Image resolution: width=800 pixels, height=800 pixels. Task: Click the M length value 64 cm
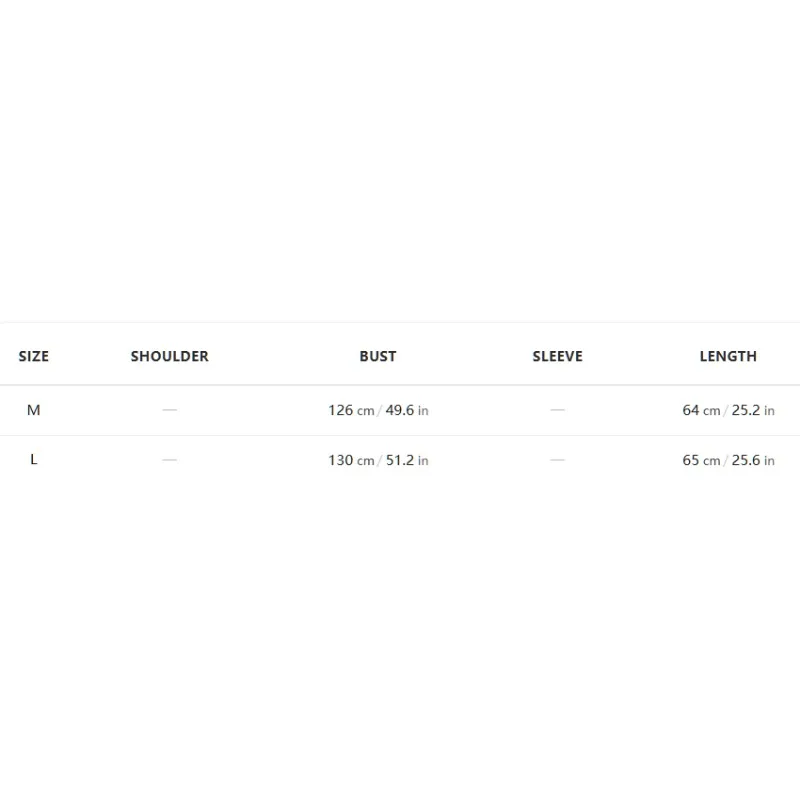click(x=701, y=410)
